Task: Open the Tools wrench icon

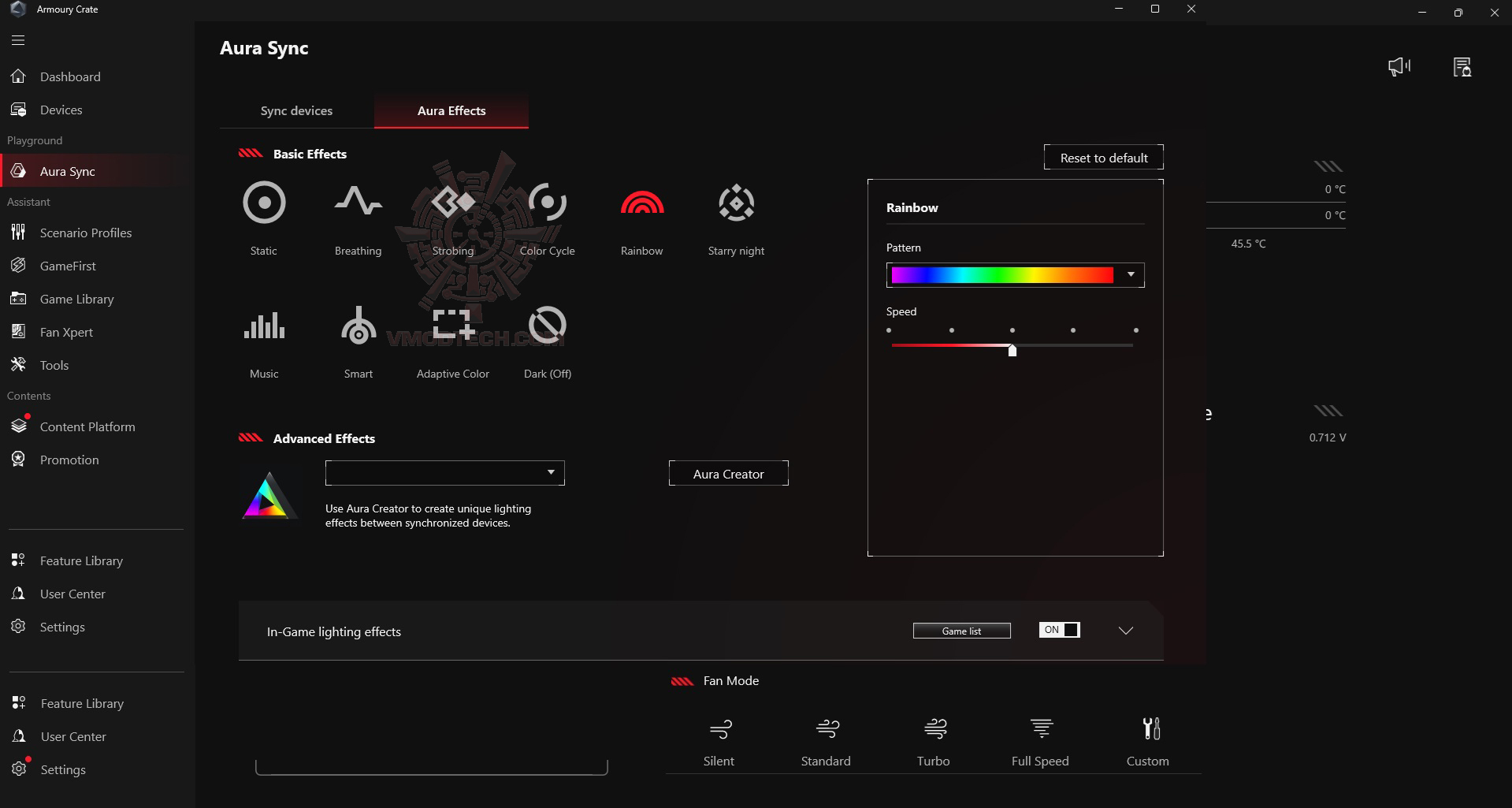Action: [x=18, y=365]
